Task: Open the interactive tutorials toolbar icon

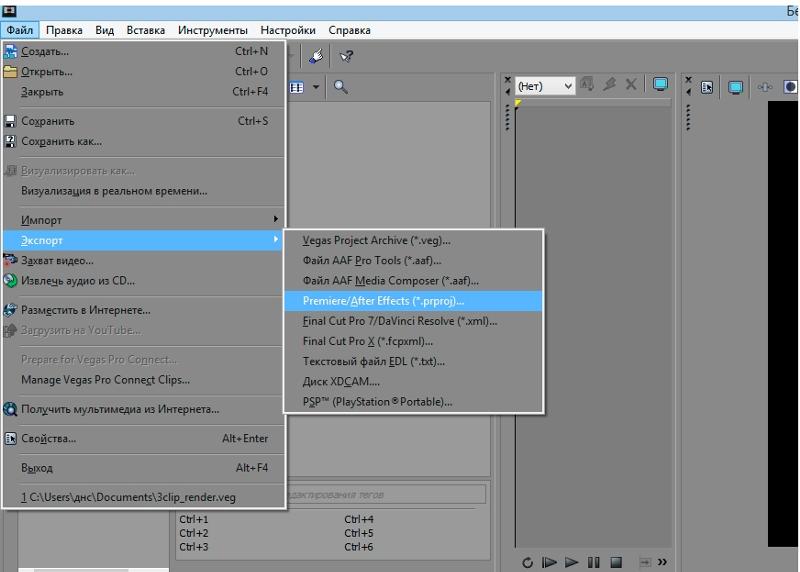Action: [x=316, y=56]
